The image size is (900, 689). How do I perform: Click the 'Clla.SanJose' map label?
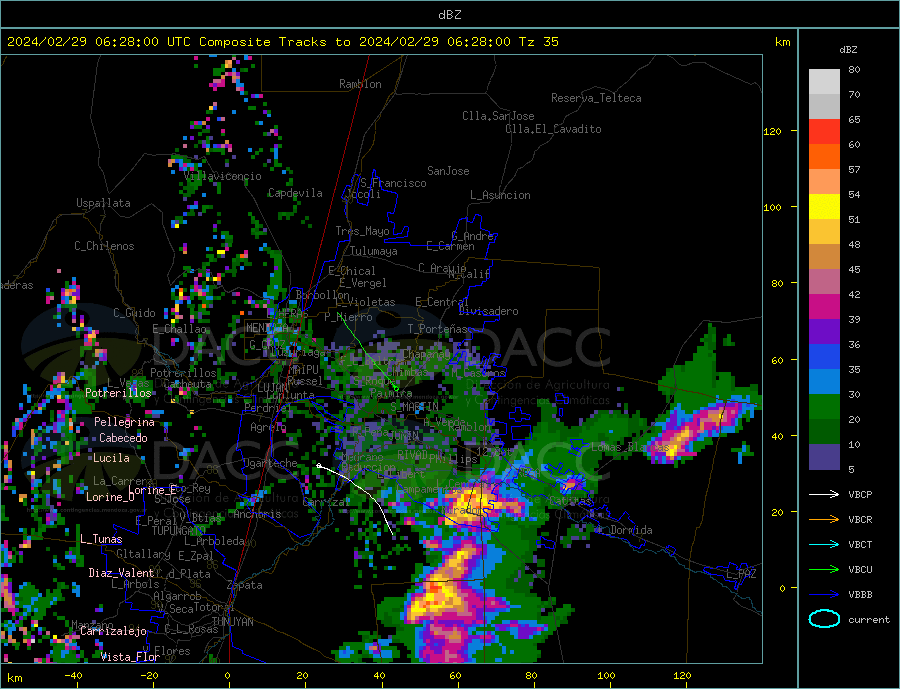point(498,116)
